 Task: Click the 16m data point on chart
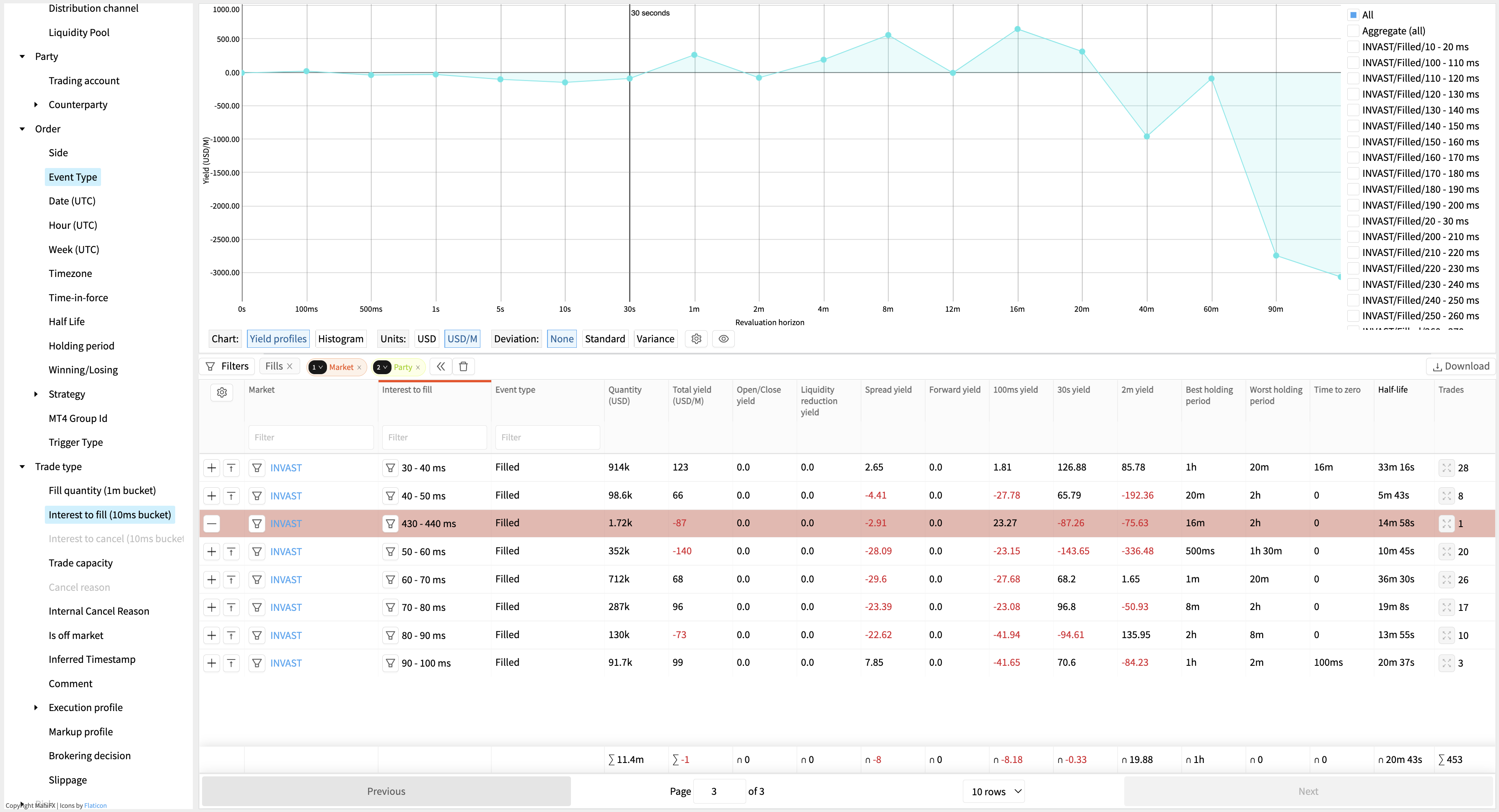coord(1017,29)
